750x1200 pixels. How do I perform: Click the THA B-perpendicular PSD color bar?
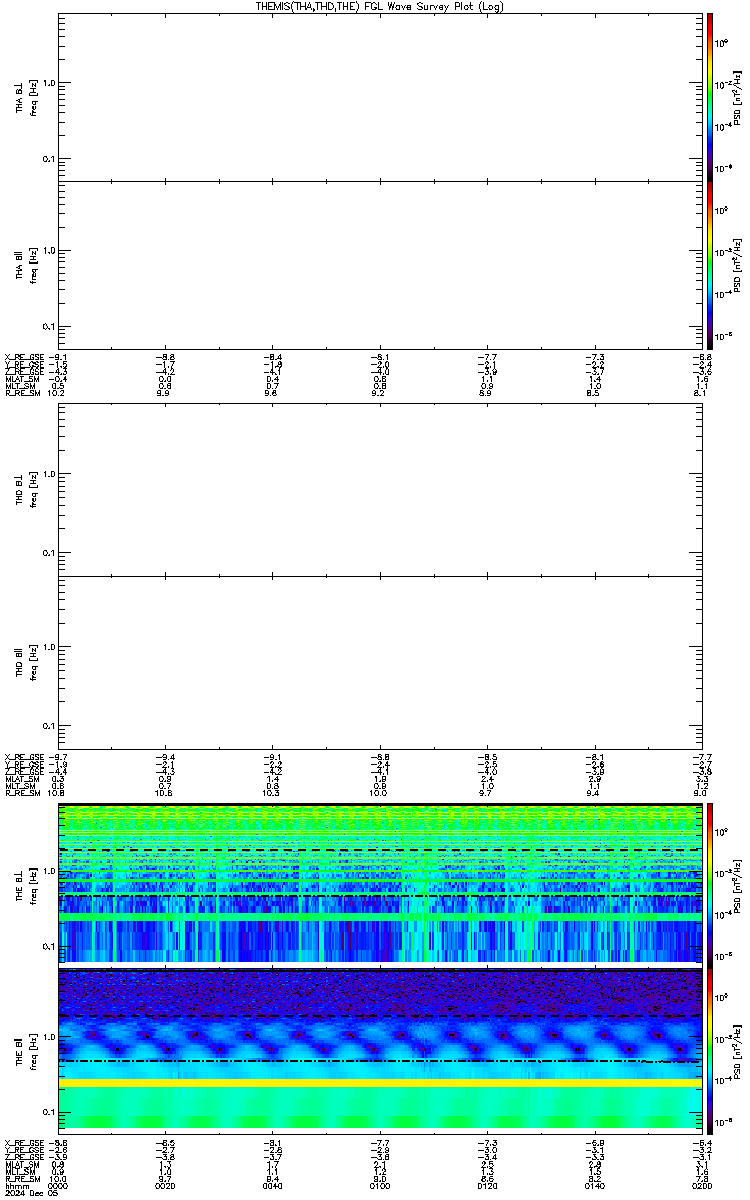[710, 95]
